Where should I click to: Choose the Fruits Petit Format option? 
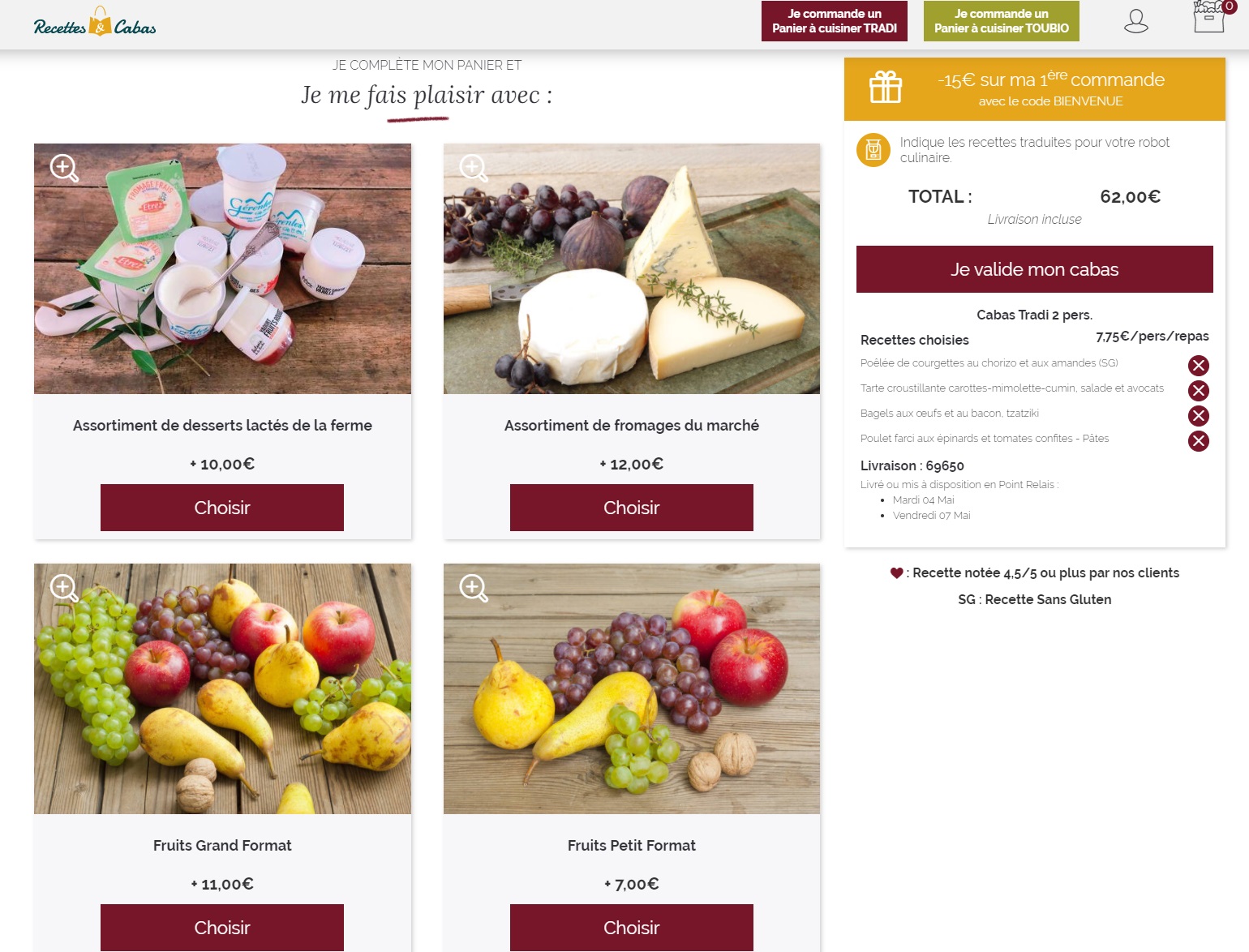[632, 928]
